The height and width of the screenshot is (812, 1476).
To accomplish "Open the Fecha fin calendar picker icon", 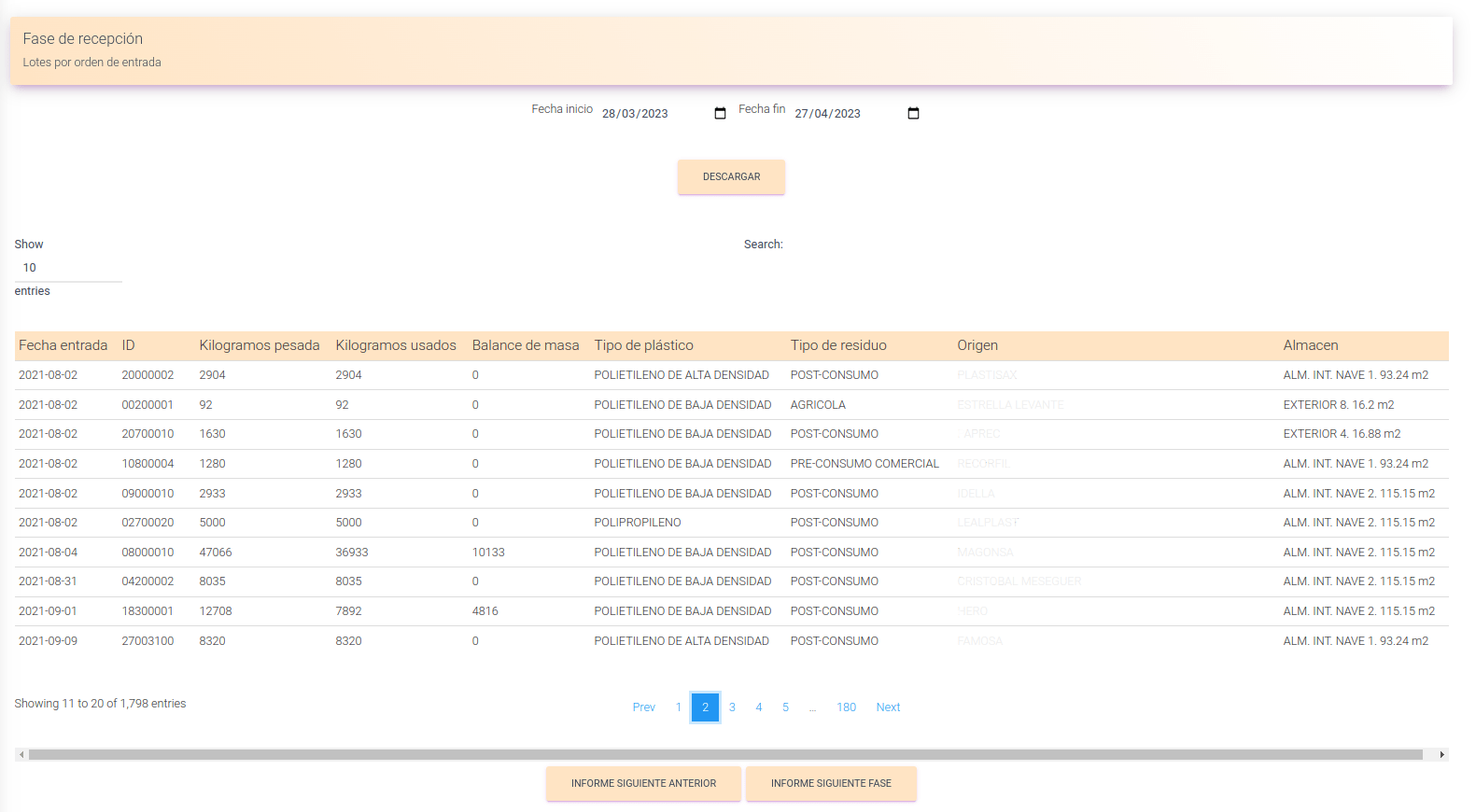I will 913,114.
